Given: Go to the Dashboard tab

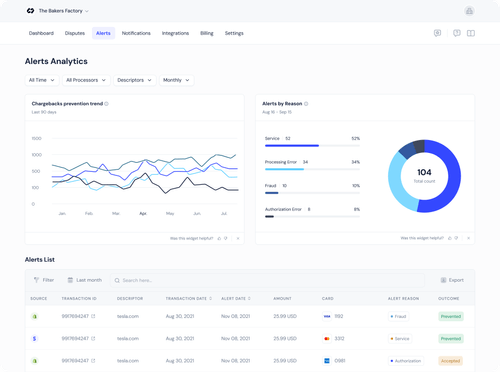Looking at the screenshot, I should [41, 33].
